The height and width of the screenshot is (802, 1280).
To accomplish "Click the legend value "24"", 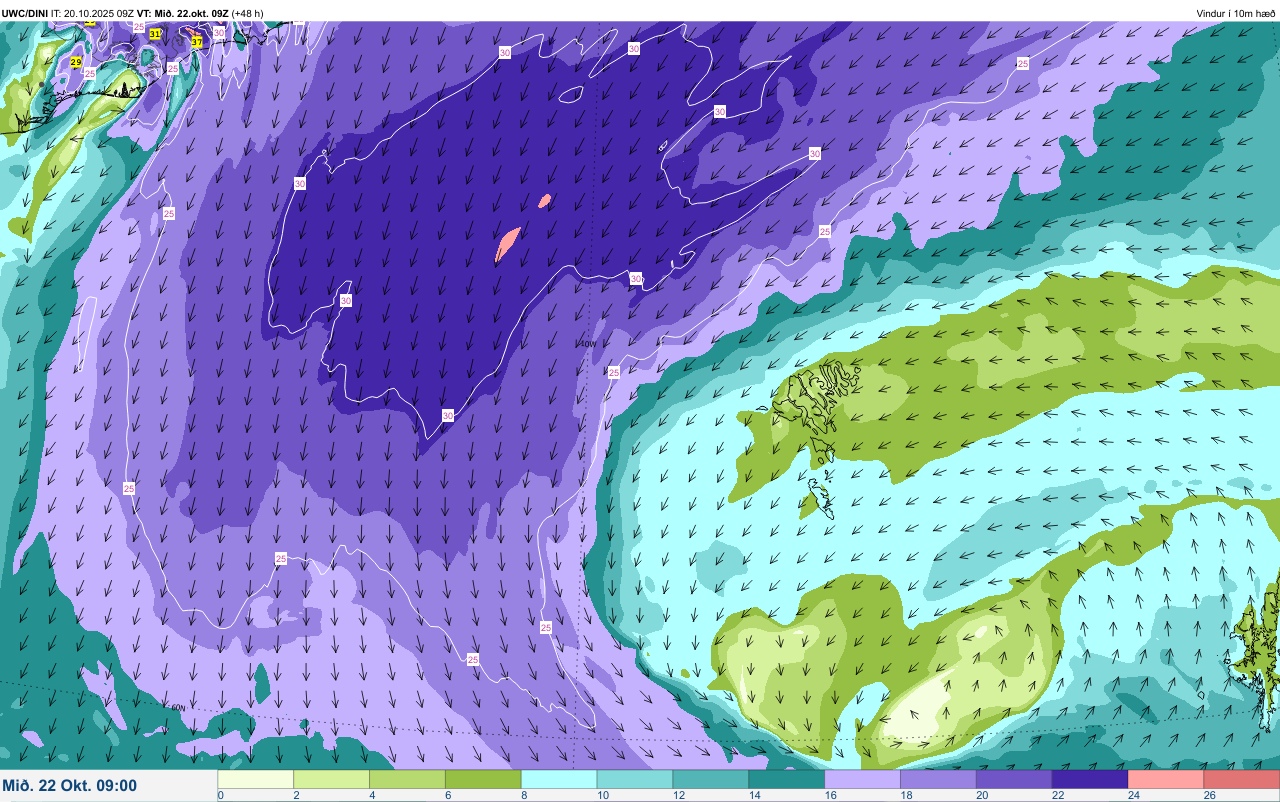I will 1132,795.
